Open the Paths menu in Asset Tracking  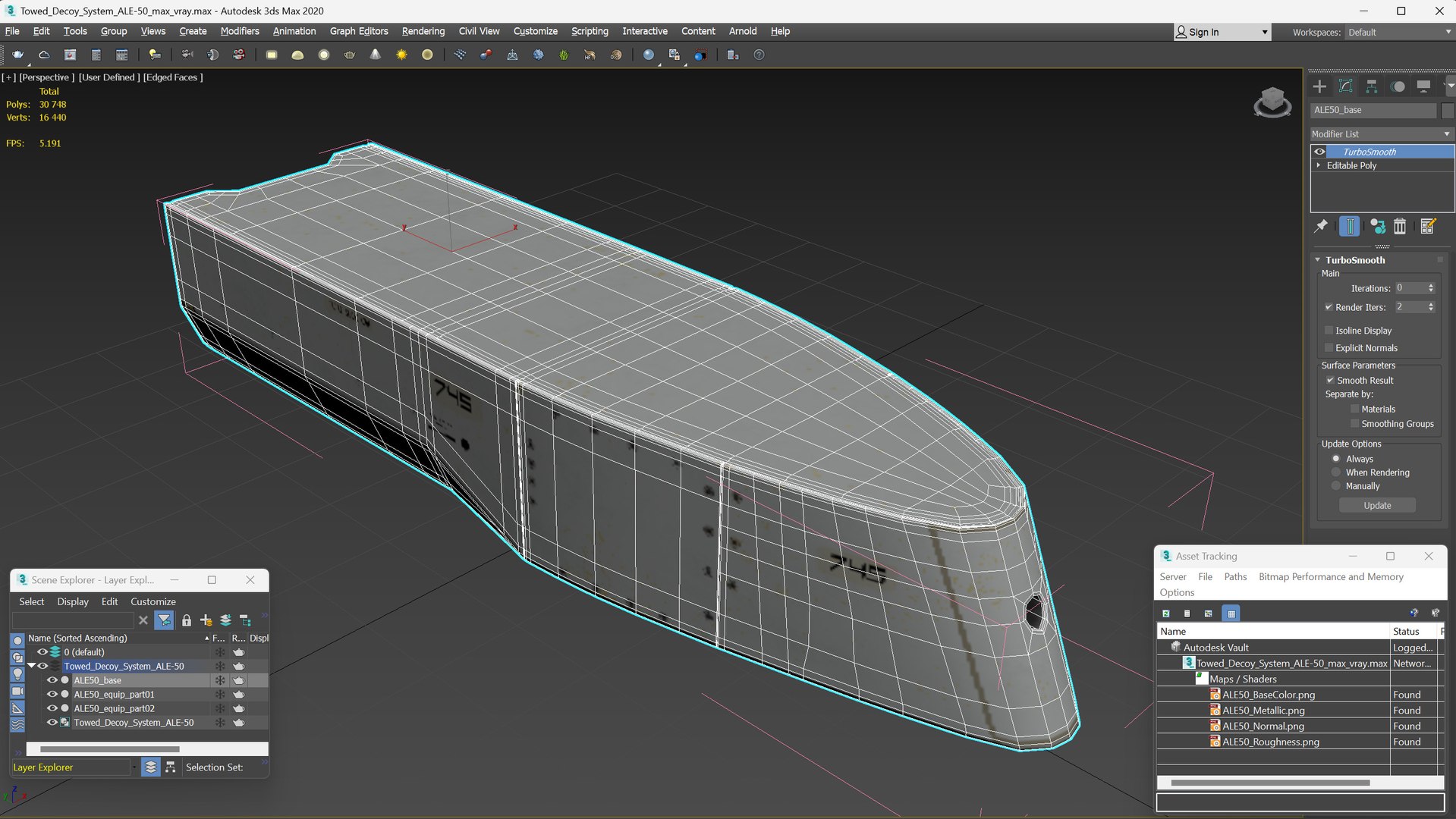(x=1234, y=576)
